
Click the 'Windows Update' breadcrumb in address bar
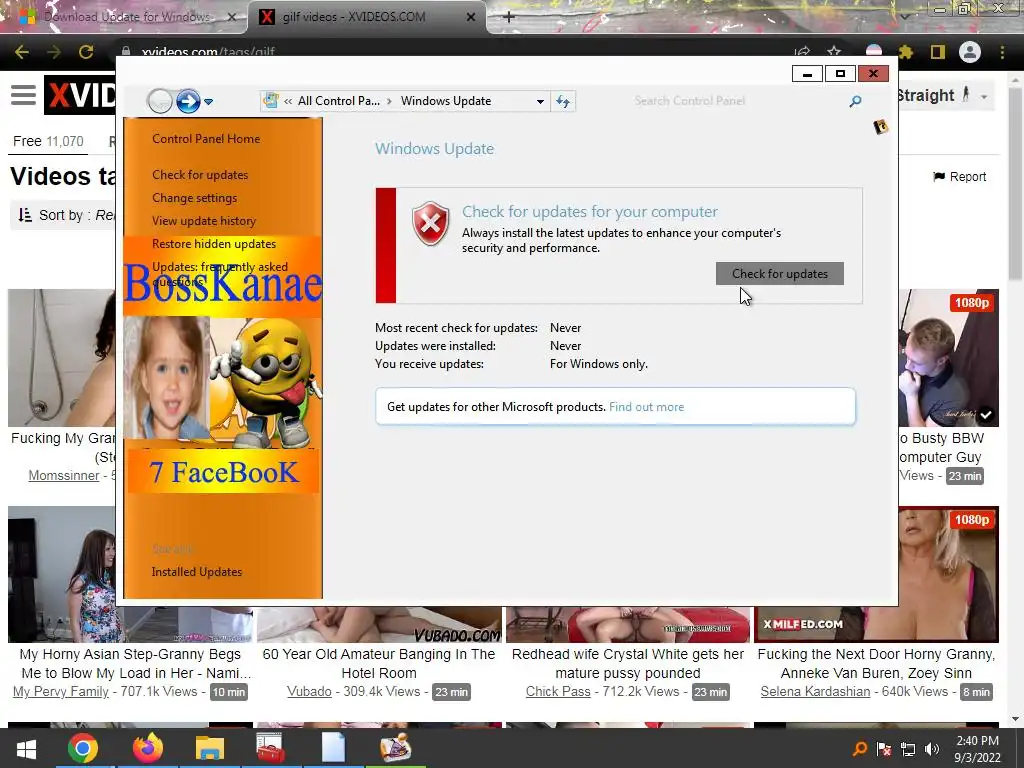point(446,101)
